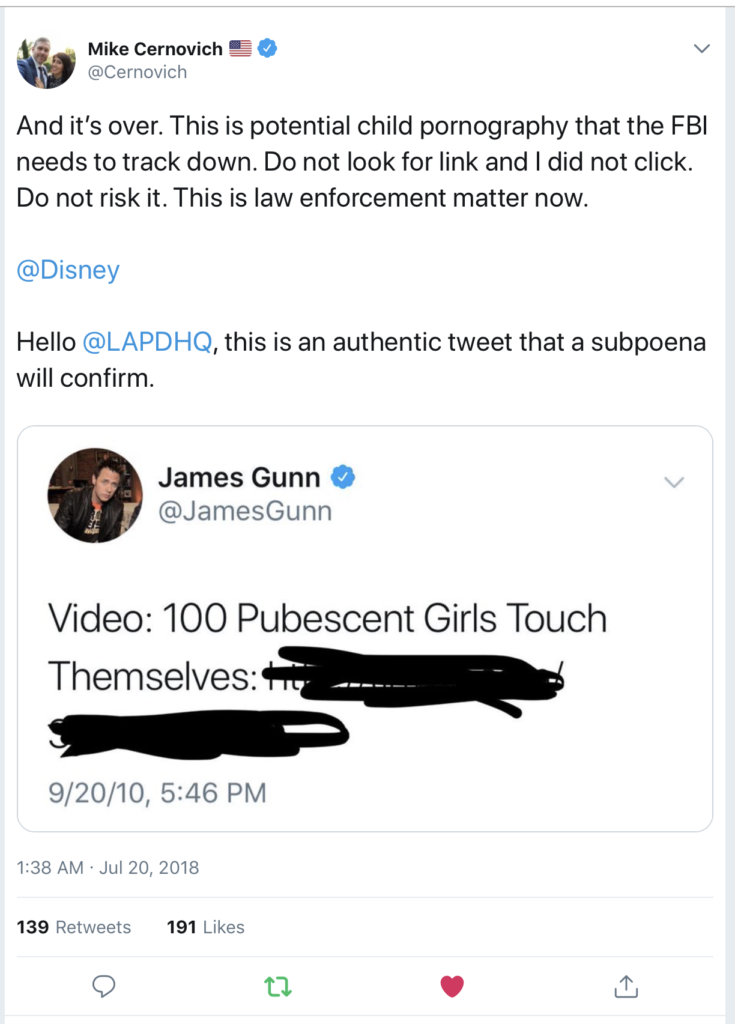Click the @Cernovich handle
735x1024 pixels.
[x=137, y=72]
